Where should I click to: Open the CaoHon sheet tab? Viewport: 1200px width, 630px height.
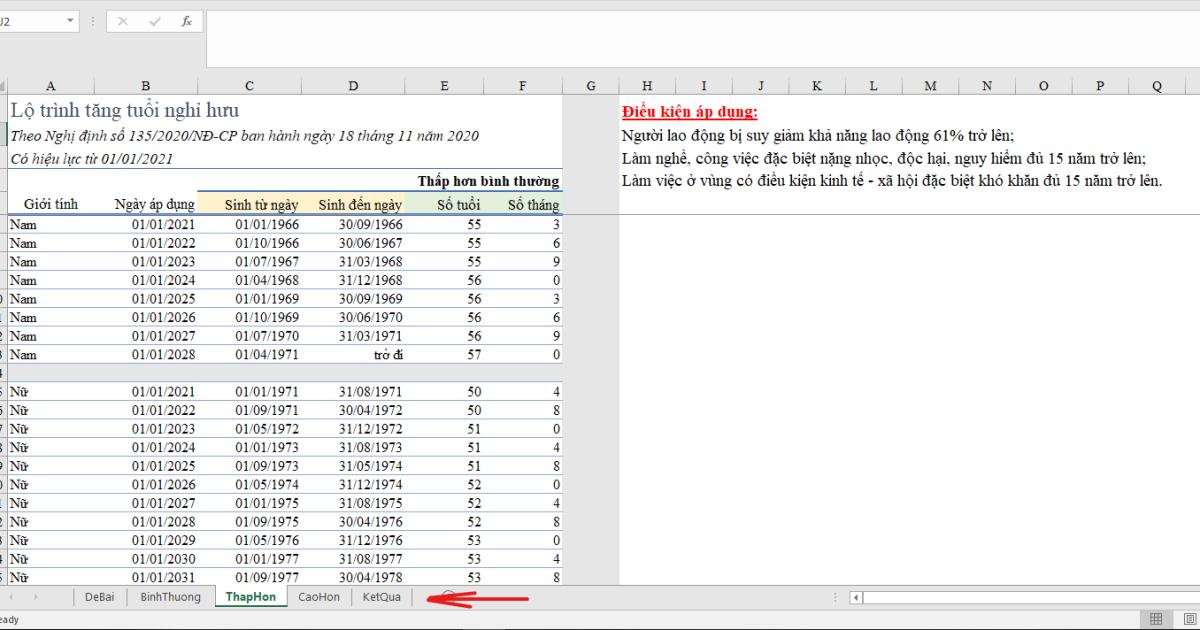[x=319, y=597]
